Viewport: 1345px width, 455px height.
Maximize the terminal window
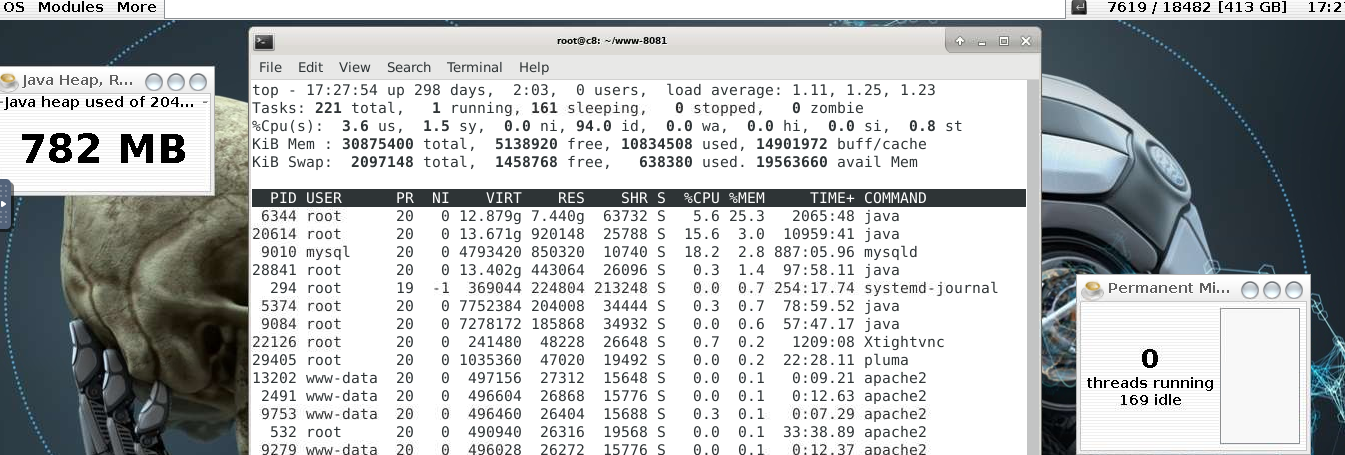(1004, 41)
